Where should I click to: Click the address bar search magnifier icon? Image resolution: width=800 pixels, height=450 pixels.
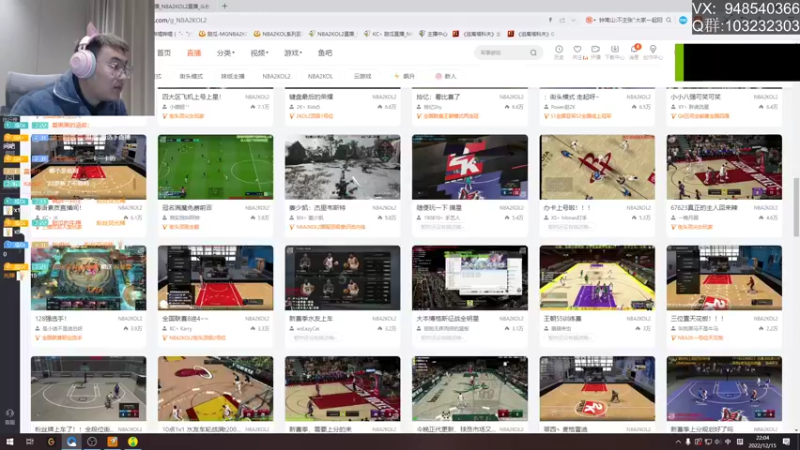[668, 20]
